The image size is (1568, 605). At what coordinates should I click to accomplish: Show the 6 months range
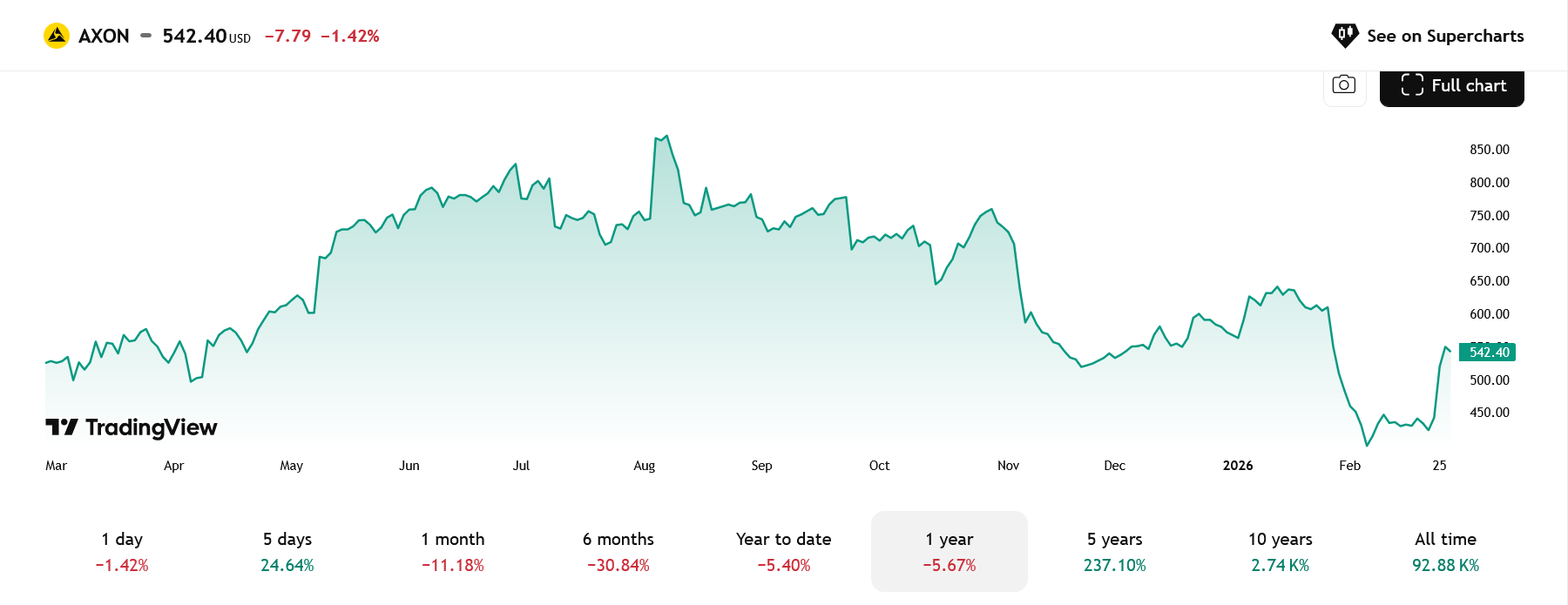[618, 551]
